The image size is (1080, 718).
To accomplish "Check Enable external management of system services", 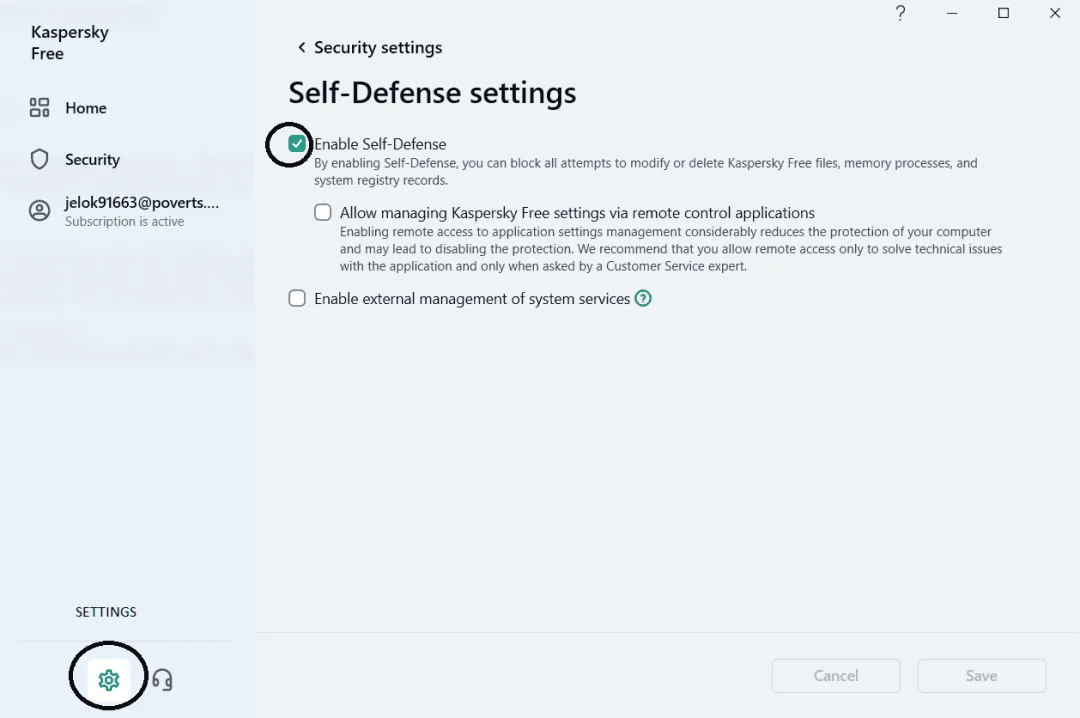I will click(x=297, y=298).
